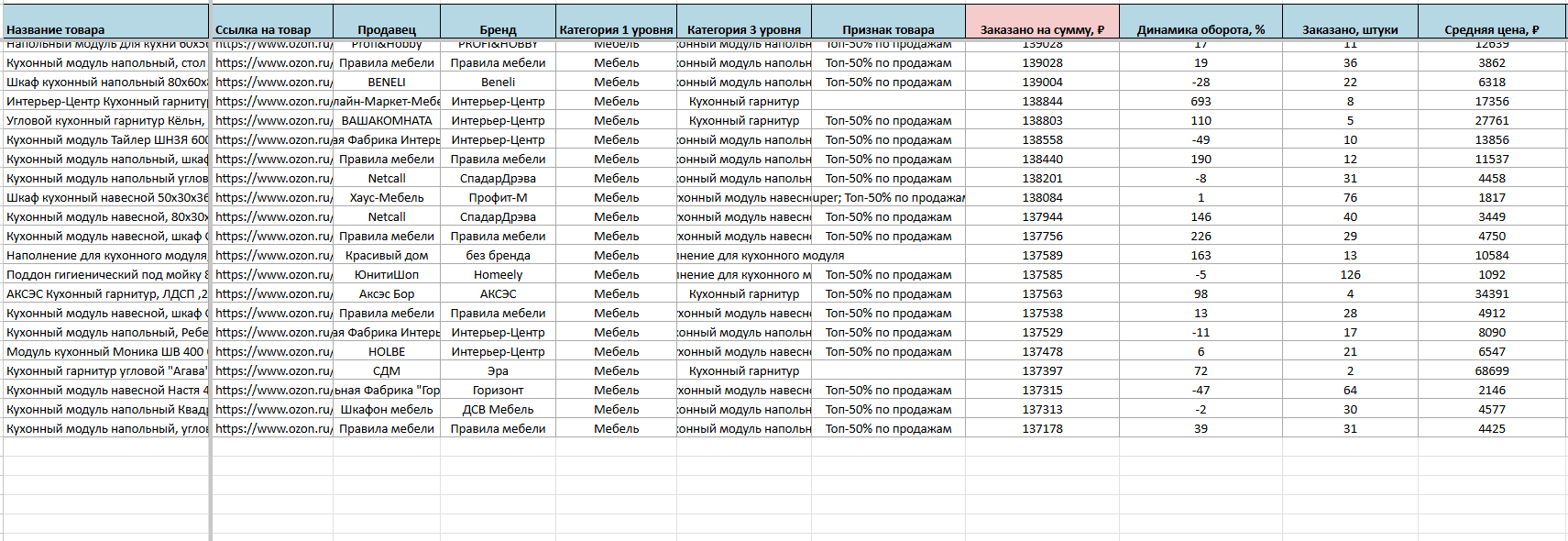The width and height of the screenshot is (1568, 541).
Task: Select the seller cell 'Хаус-Мебель'
Action: (387, 197)
